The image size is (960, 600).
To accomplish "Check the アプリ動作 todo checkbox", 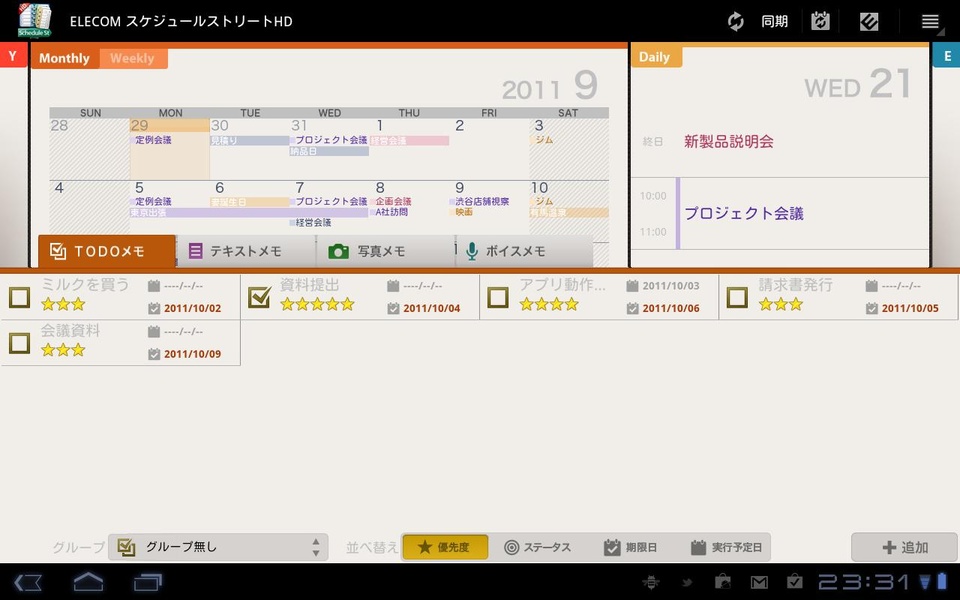I will [x=498, y=298].
